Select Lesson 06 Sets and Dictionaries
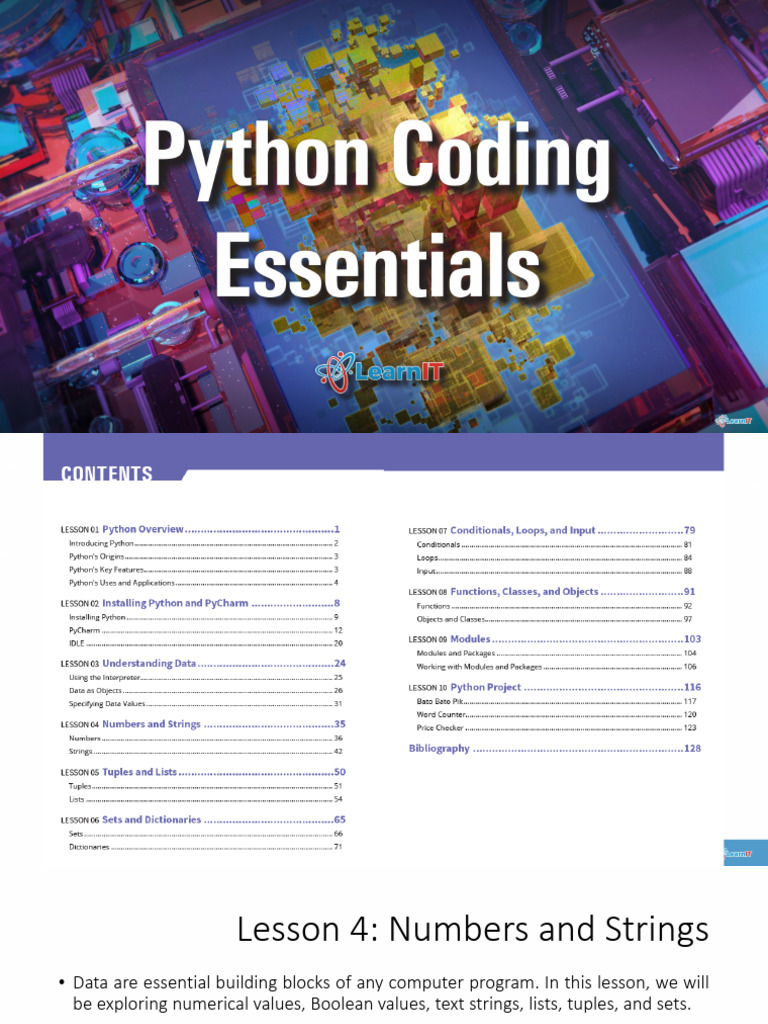The height and width of the screenshot is (1024, 768). 203,820
